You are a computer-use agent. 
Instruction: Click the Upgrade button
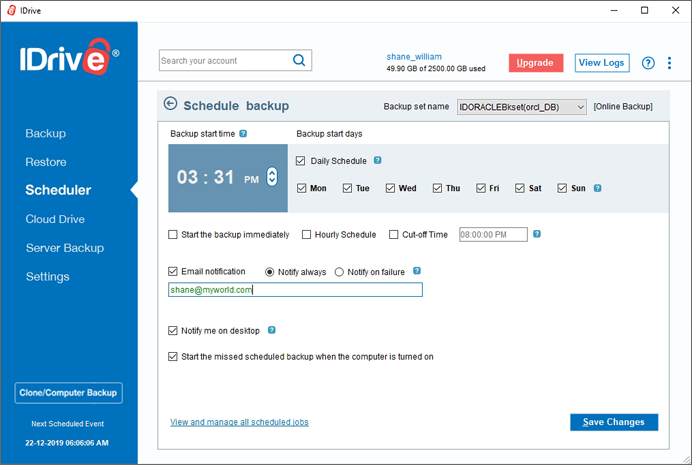(536, 63)
